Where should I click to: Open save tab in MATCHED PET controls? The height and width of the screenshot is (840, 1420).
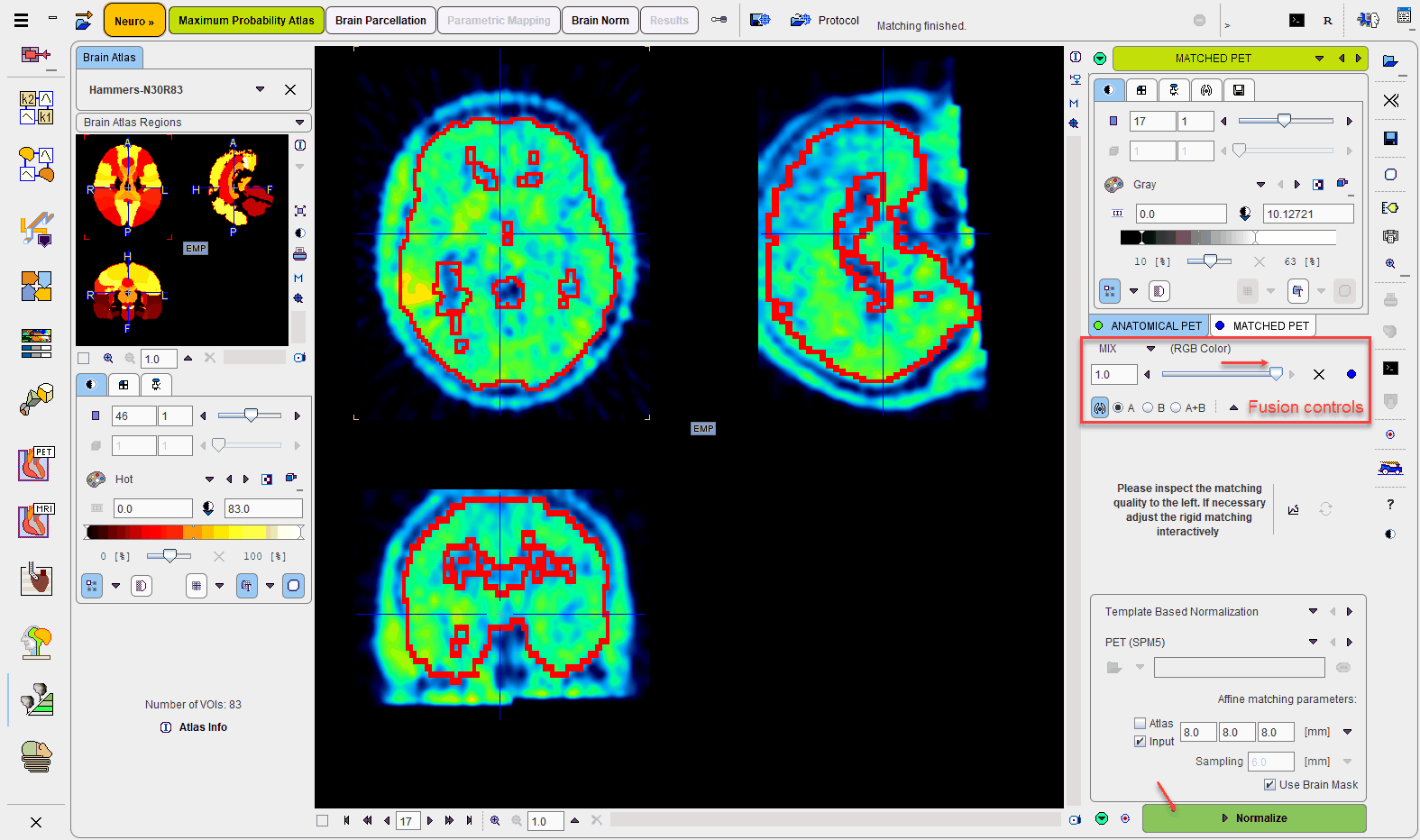[1239, 89]
